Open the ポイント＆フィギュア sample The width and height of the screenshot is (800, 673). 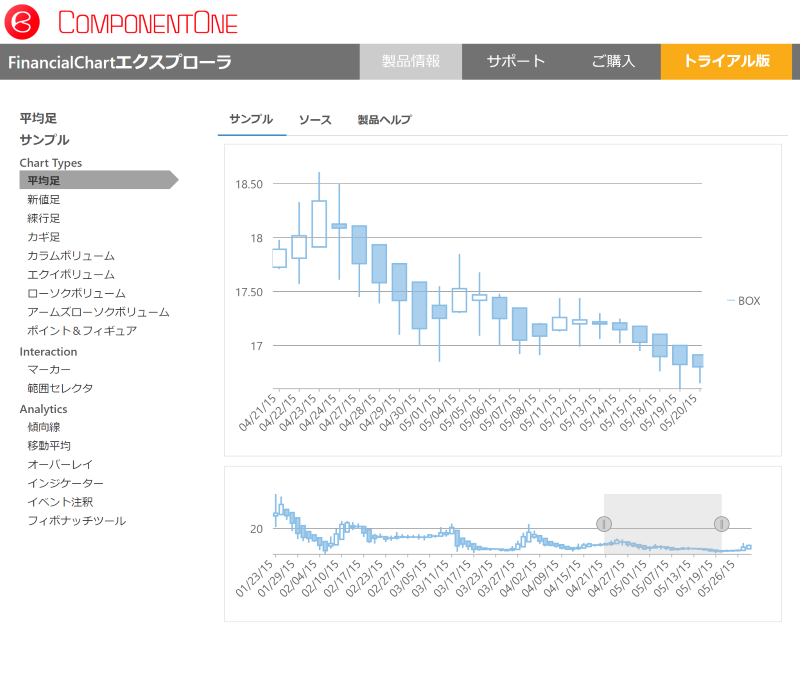pos(82,331)
